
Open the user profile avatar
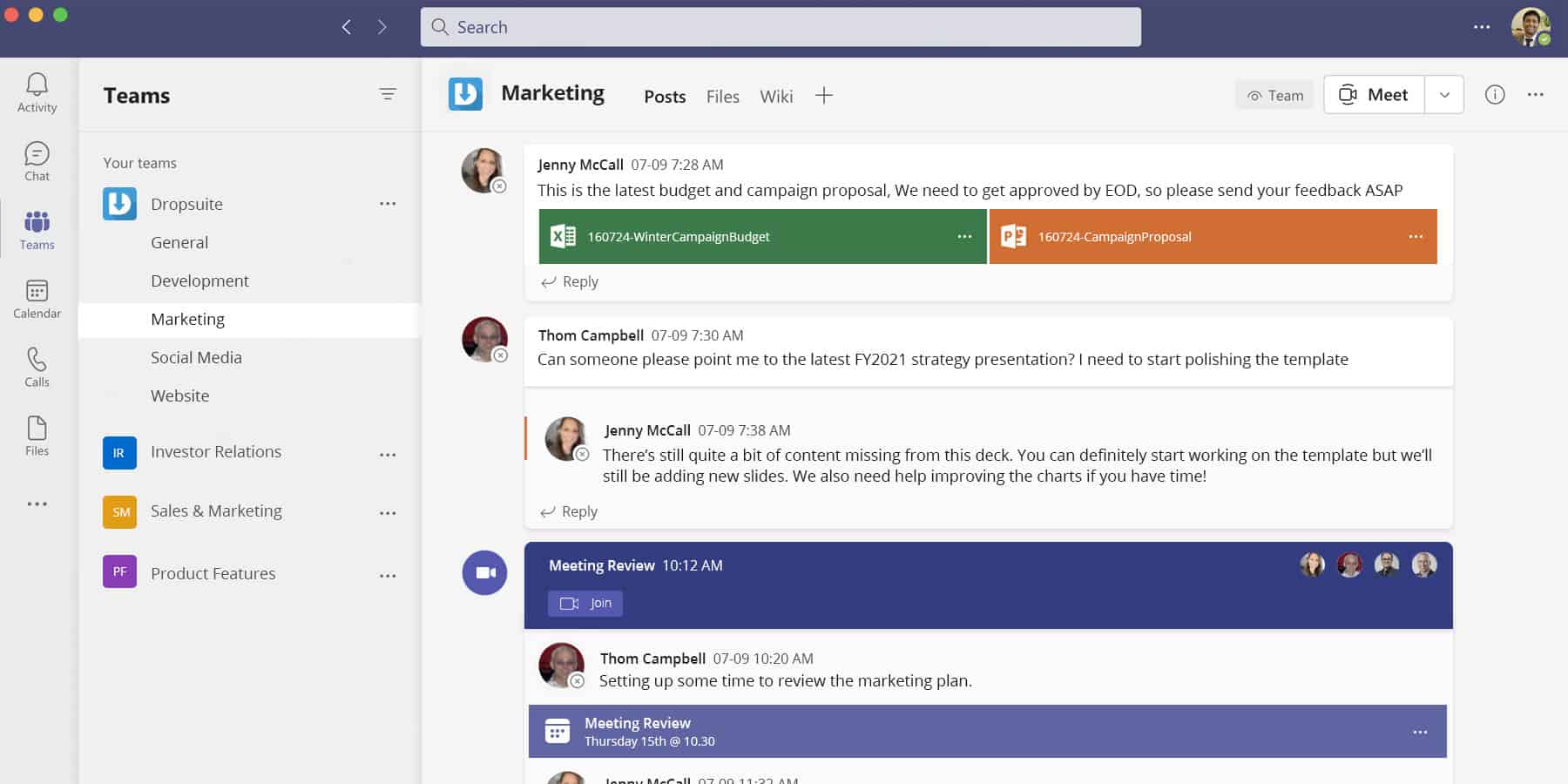1530,27
